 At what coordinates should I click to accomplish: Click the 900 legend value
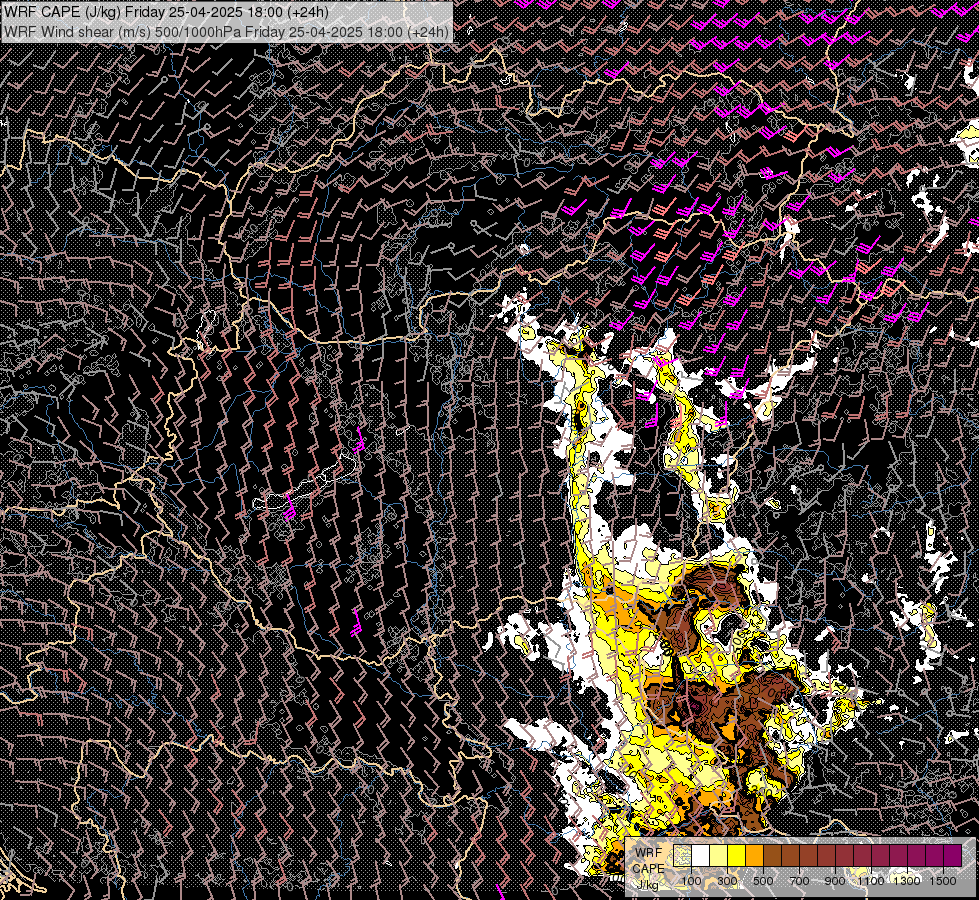coord(835,881)
